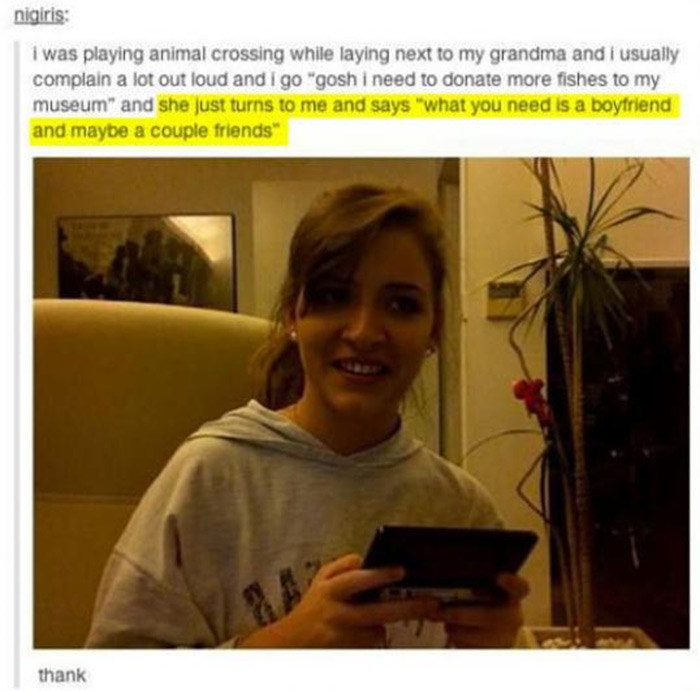700x691 pixels.
Task: Open the nigiris username link
Action: click(x=41, y=16)
